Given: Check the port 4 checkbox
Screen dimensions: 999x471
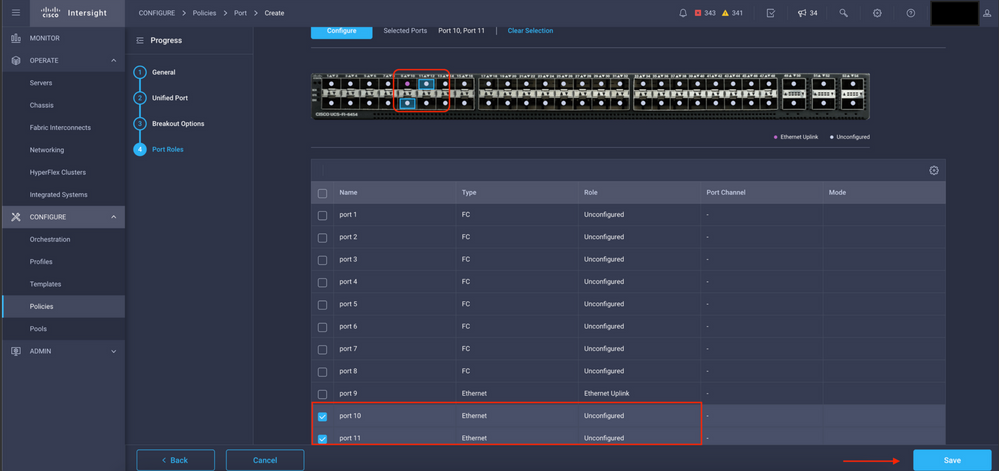Looking at the screenshot, I should (322, 282).
